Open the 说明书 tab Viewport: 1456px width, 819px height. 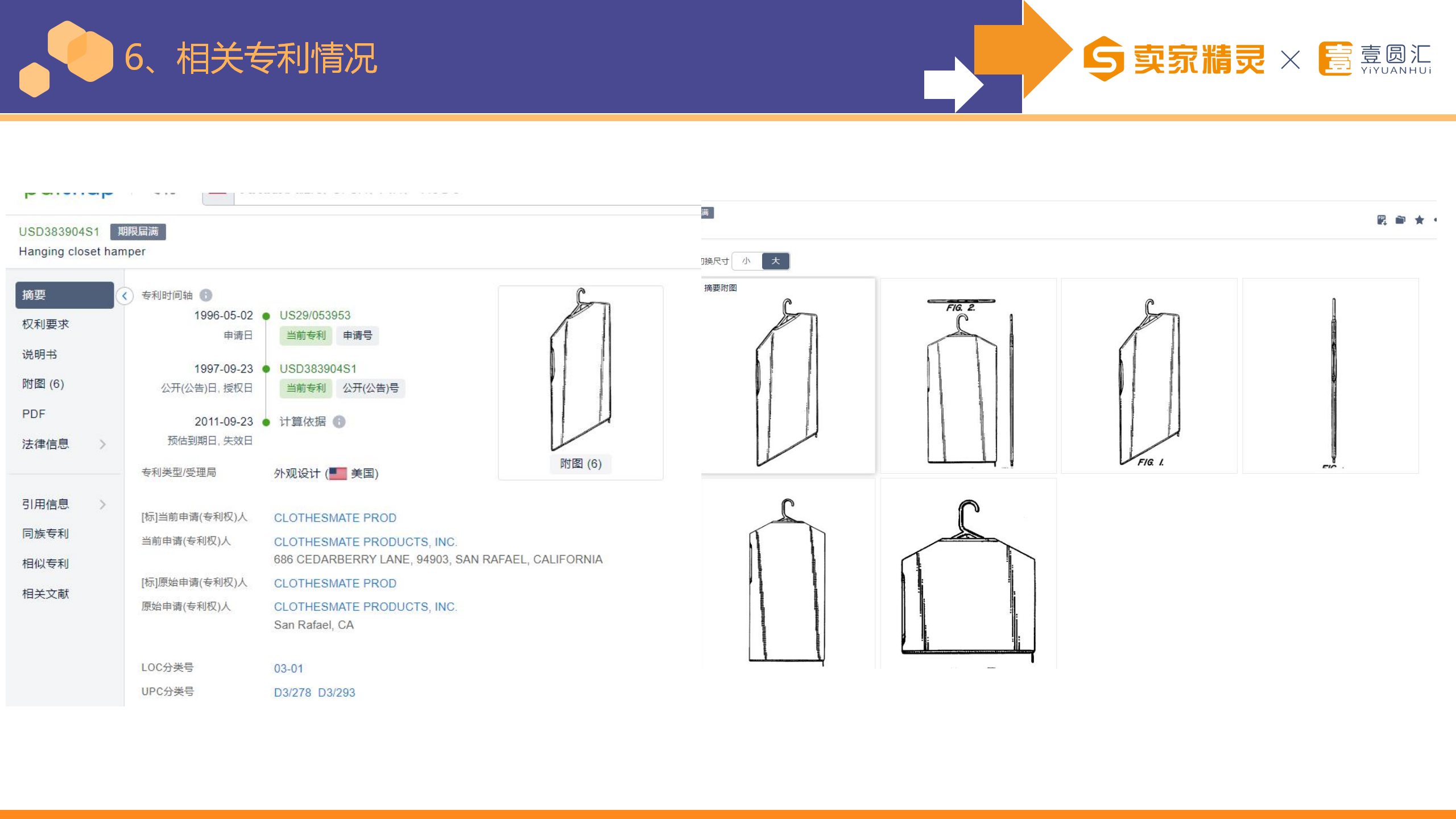(40, 354)
